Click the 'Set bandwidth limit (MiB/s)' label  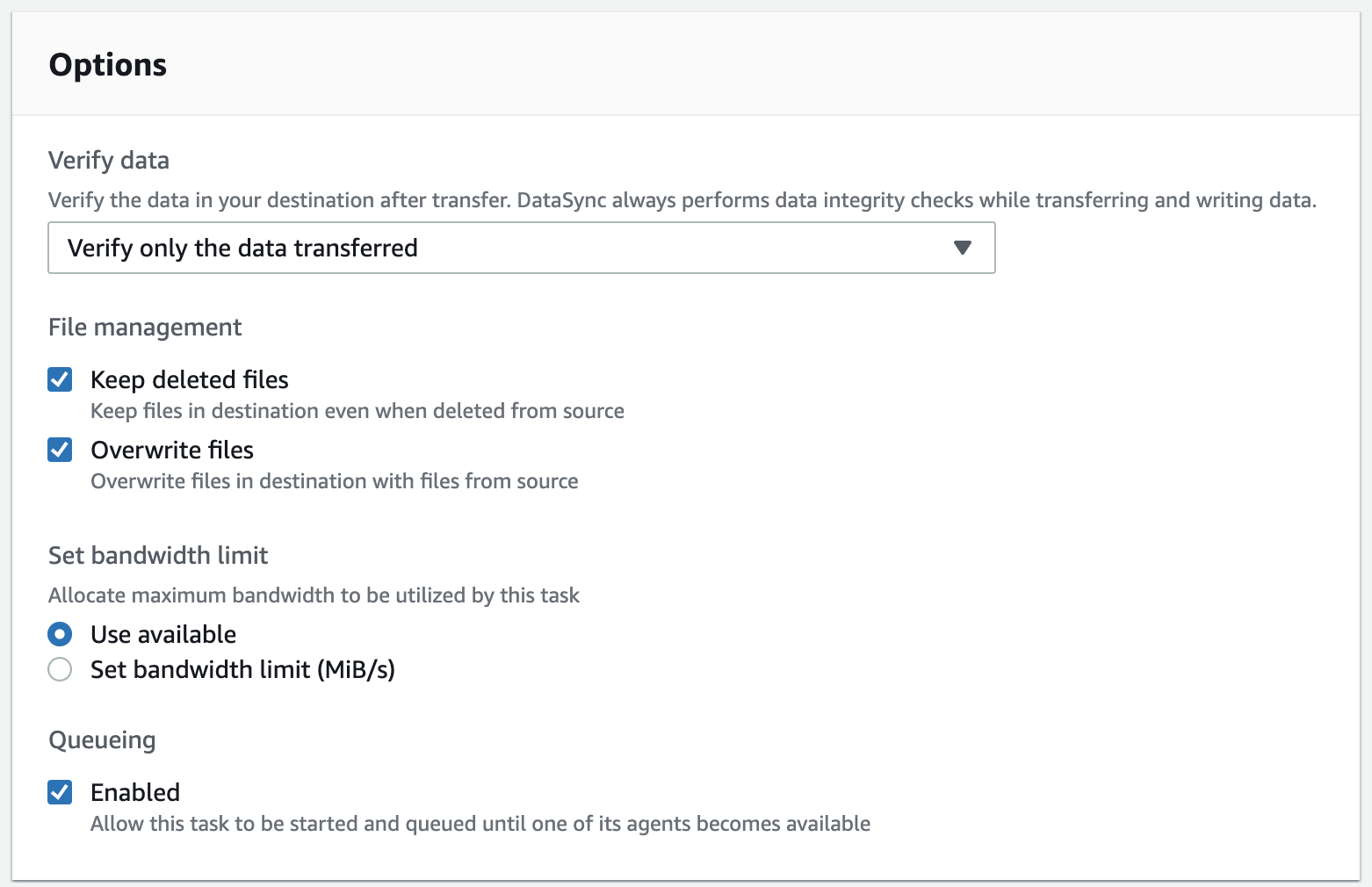coord(243,669)
